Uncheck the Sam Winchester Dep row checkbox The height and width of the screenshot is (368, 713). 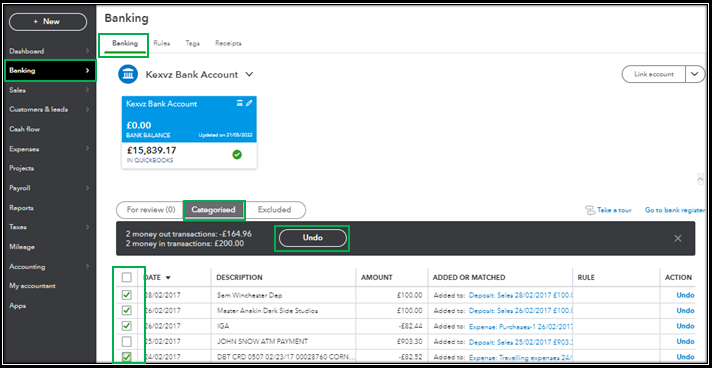click(x=127, y=295)
